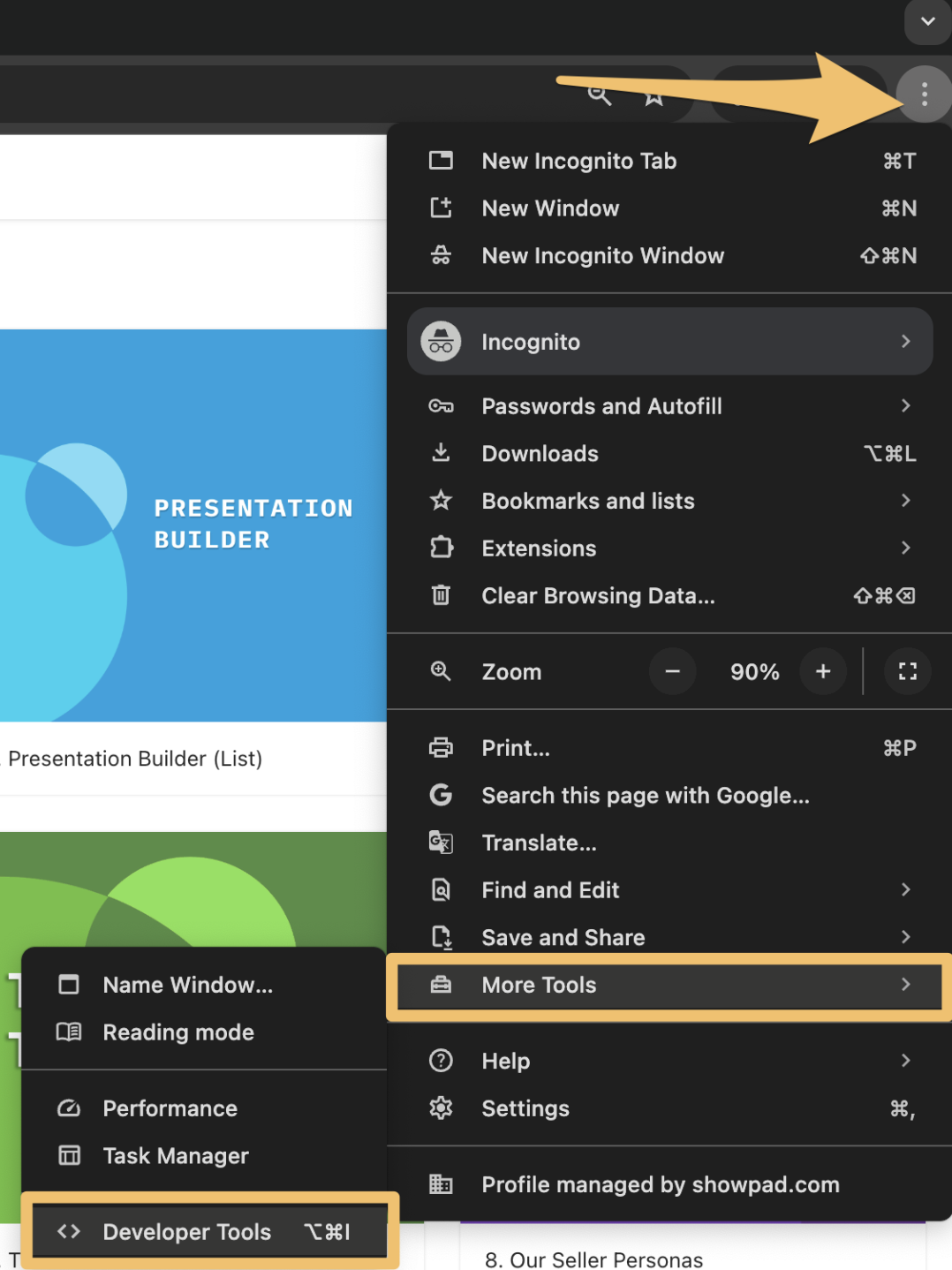Open the three-dot Chrome menu button
The image size is (952, 1270).
click(x=924, y=93)
